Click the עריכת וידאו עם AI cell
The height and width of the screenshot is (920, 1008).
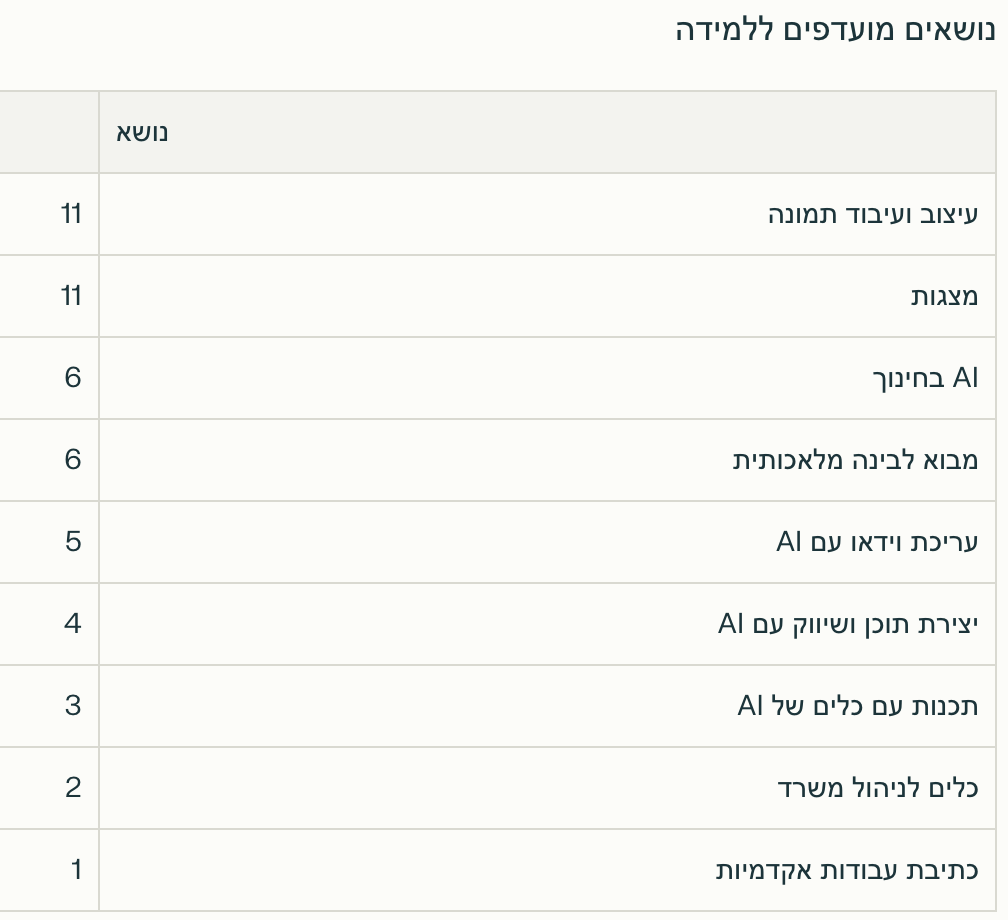coord(547,542)
